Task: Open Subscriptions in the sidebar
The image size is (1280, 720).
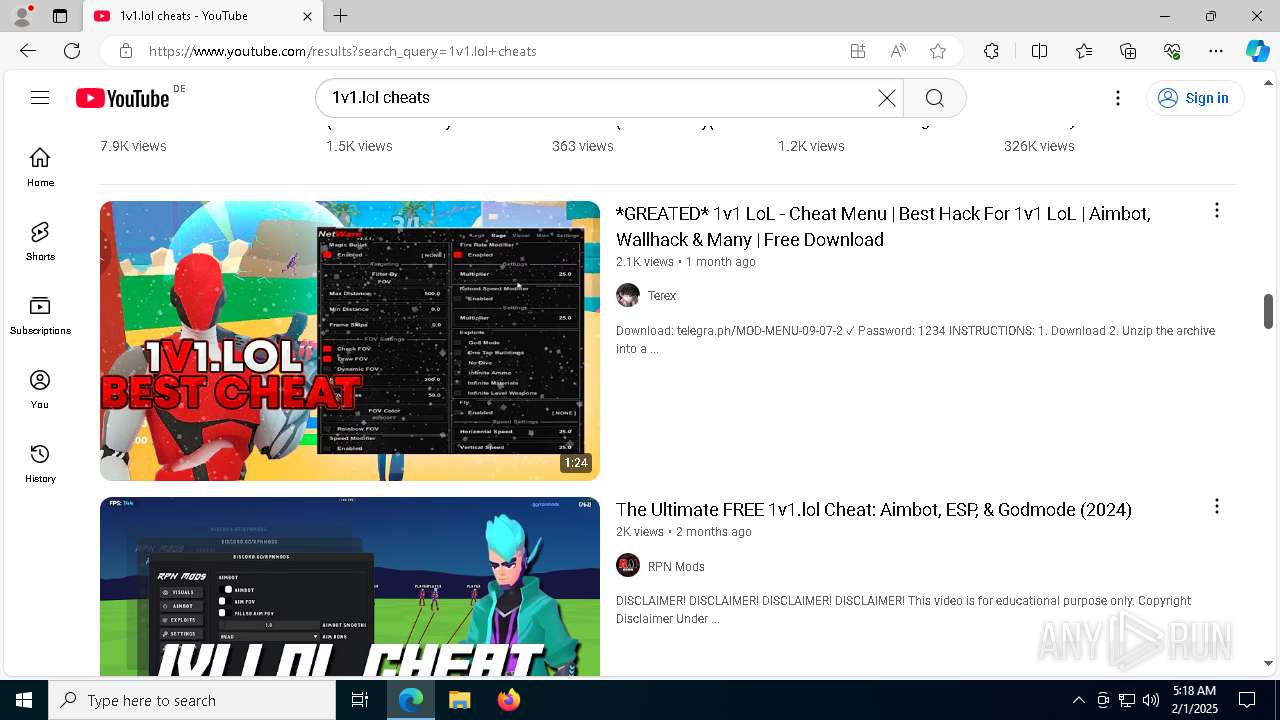Action: [x=40, y=316]
